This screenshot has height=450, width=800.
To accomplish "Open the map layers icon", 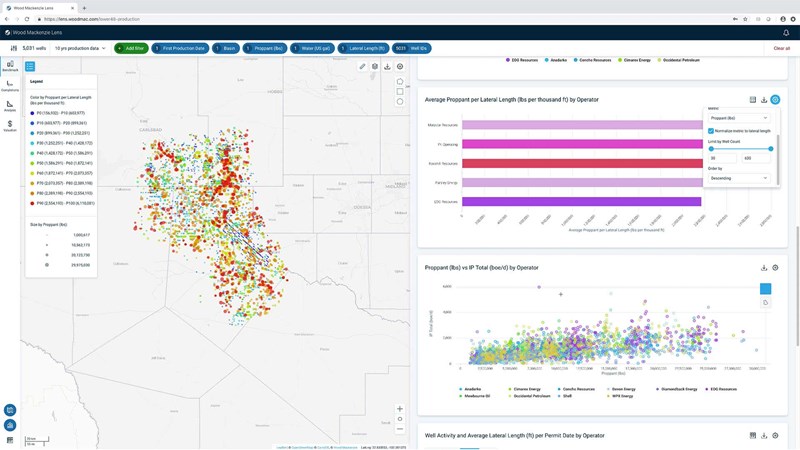I will click(375, 67).
